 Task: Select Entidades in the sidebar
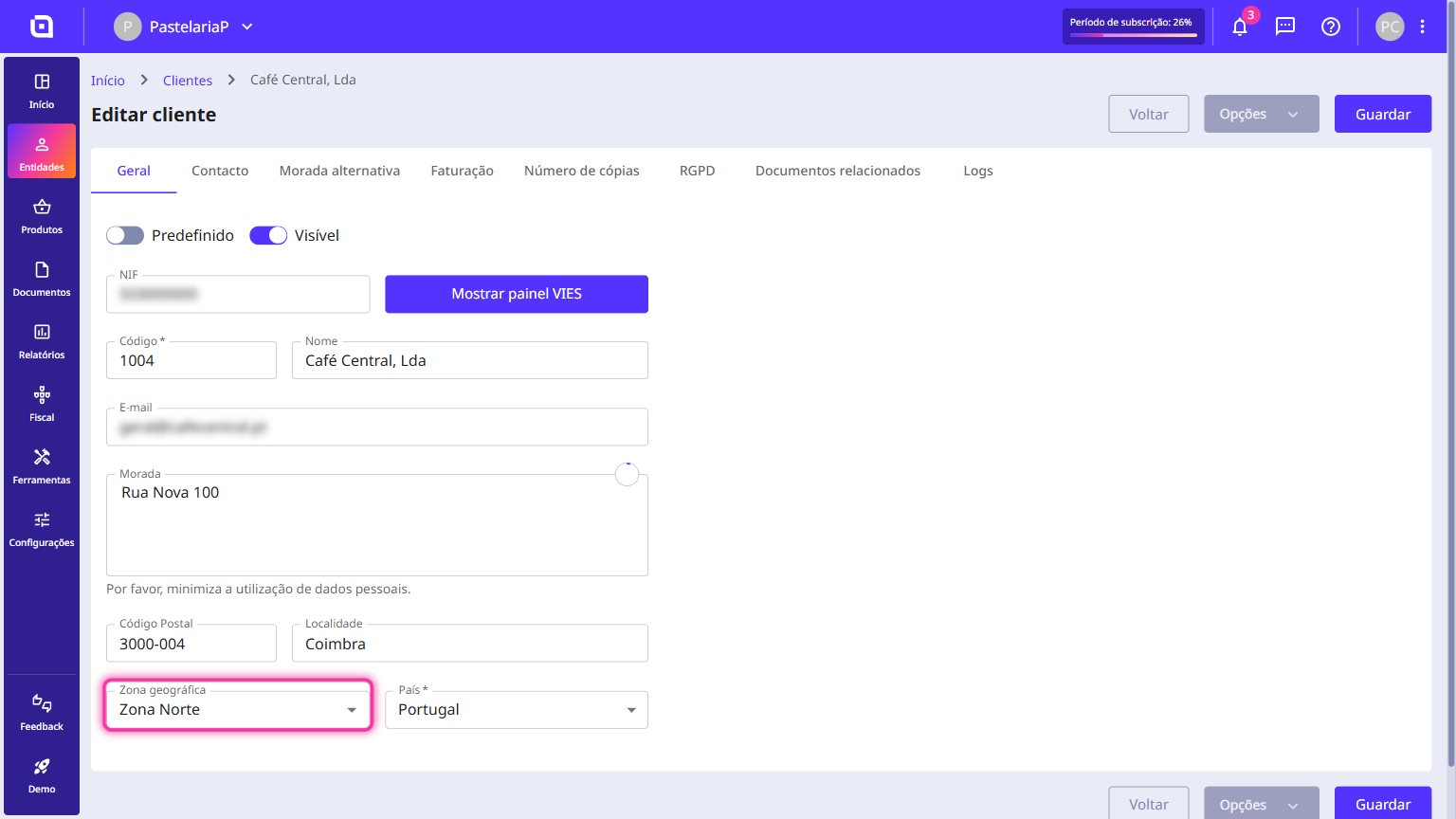click(x=42, y=152)
